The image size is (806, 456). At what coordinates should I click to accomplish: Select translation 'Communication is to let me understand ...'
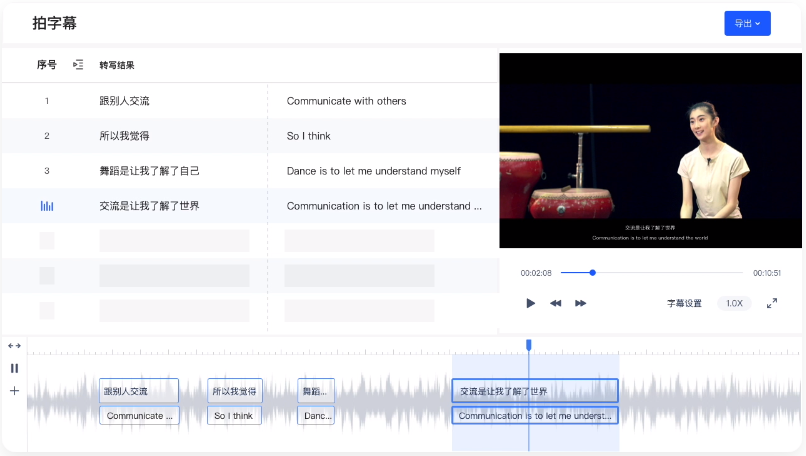(384, 206)
